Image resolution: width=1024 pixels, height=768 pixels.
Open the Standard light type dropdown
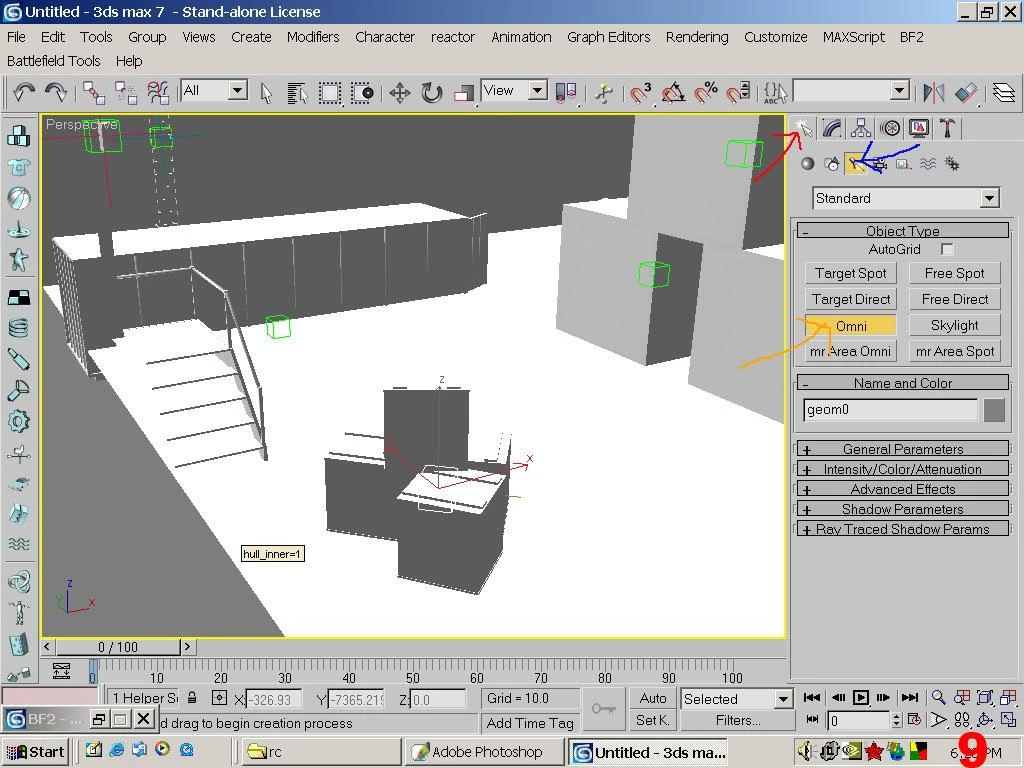click(x=905, y=198)
